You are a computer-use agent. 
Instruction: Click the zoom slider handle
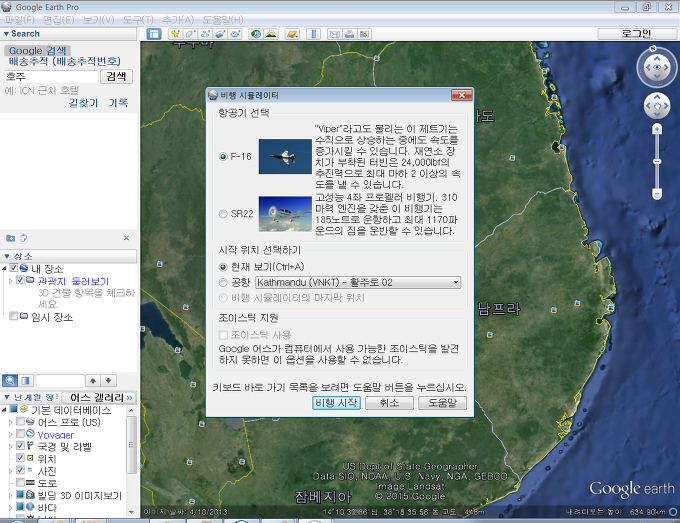pos(657,161)
